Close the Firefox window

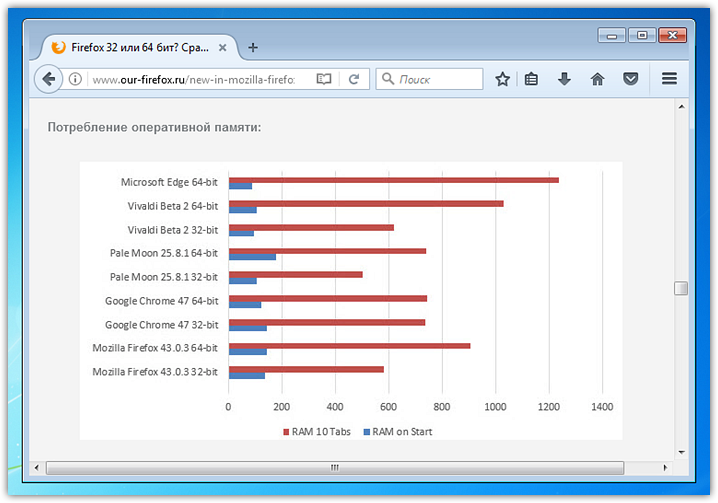[x=672, y=35]
